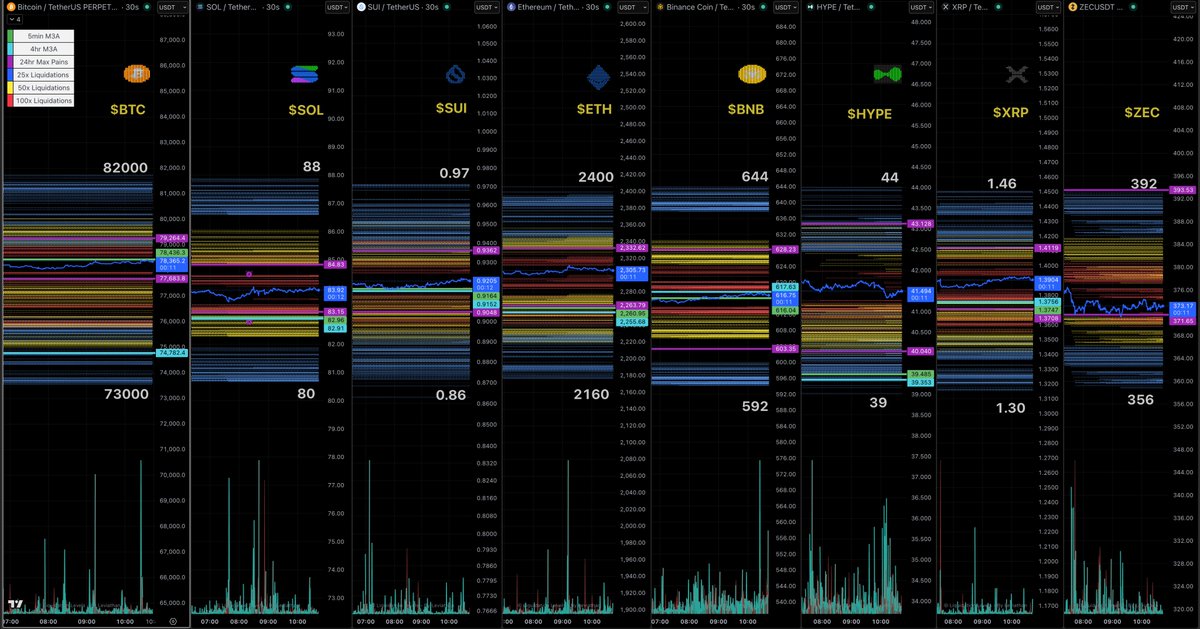Image resolution: width=1200 pixels, height=629 pixels.
Task: Click the 08:00 time label on the BTC chart
Action: (47, 621)
